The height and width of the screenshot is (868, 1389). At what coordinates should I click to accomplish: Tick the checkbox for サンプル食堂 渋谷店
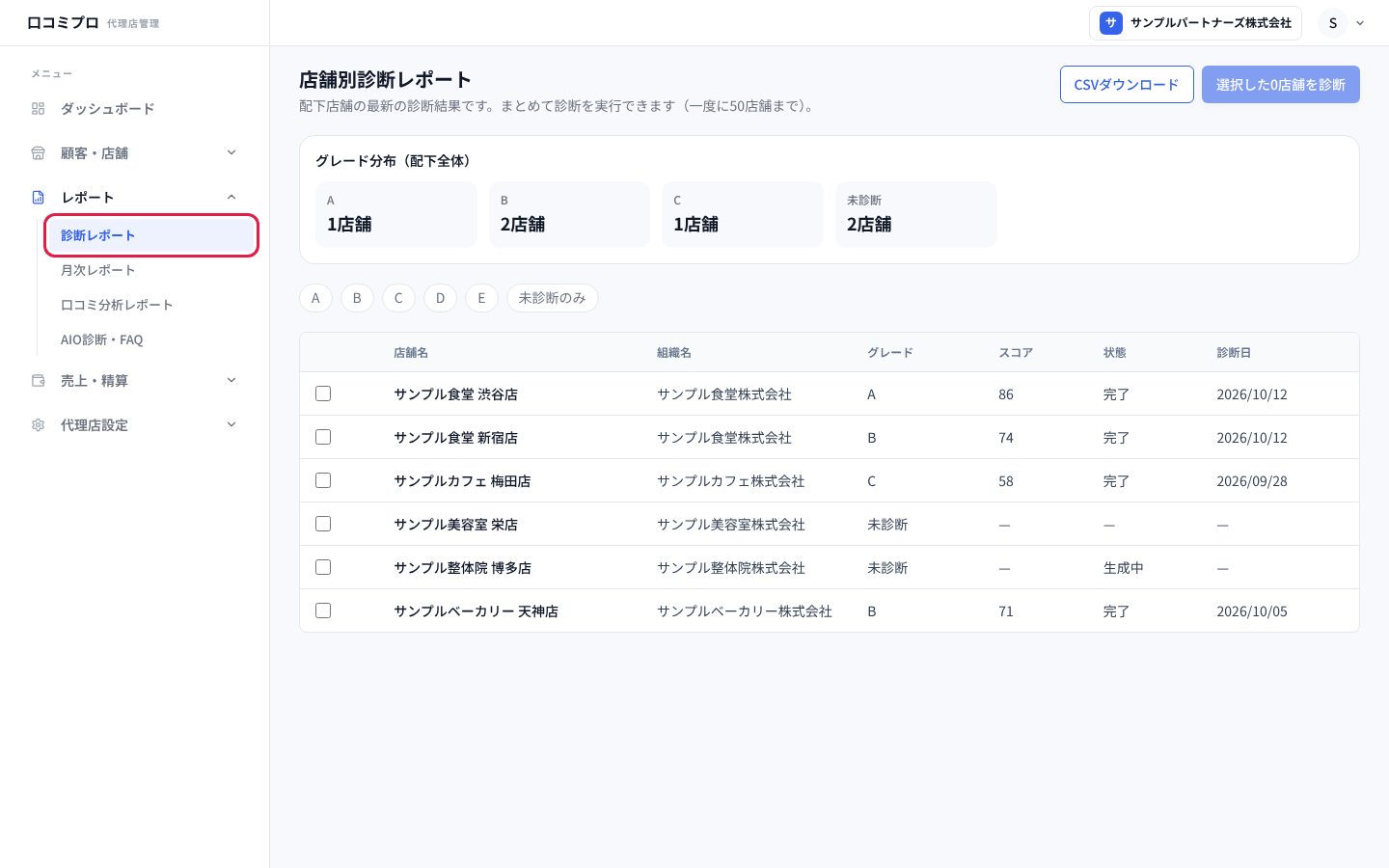pyautogui.click(x=323, y=393)
